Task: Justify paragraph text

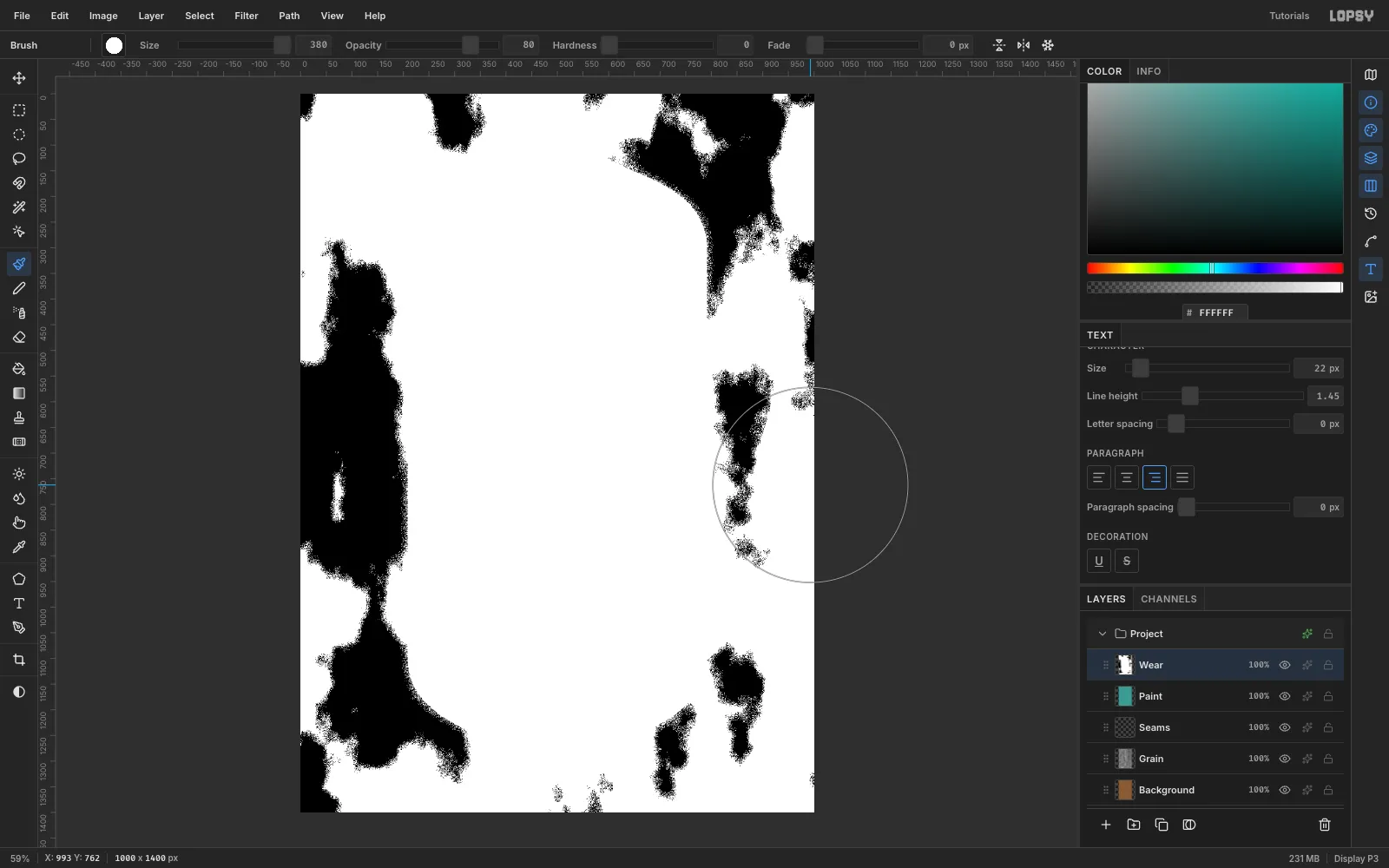Action: point(1182,477)
